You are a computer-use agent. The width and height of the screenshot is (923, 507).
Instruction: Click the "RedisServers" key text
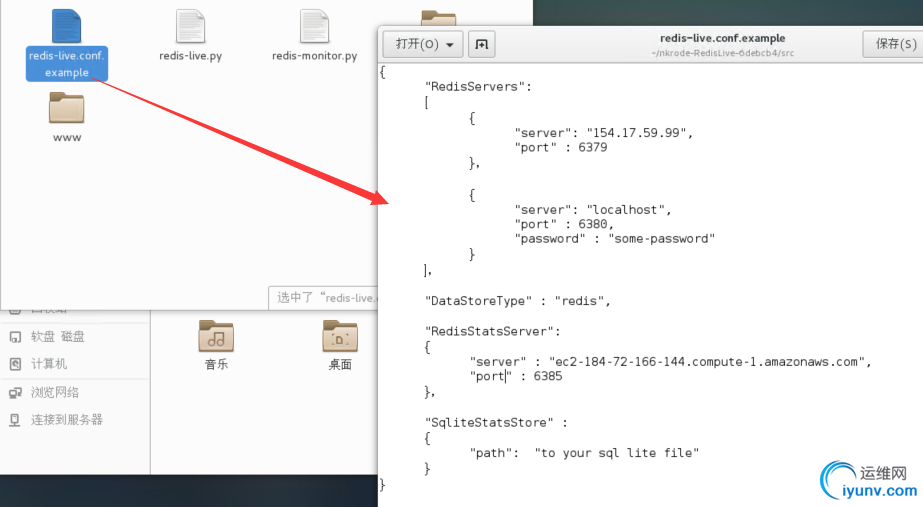pos(474,87)
